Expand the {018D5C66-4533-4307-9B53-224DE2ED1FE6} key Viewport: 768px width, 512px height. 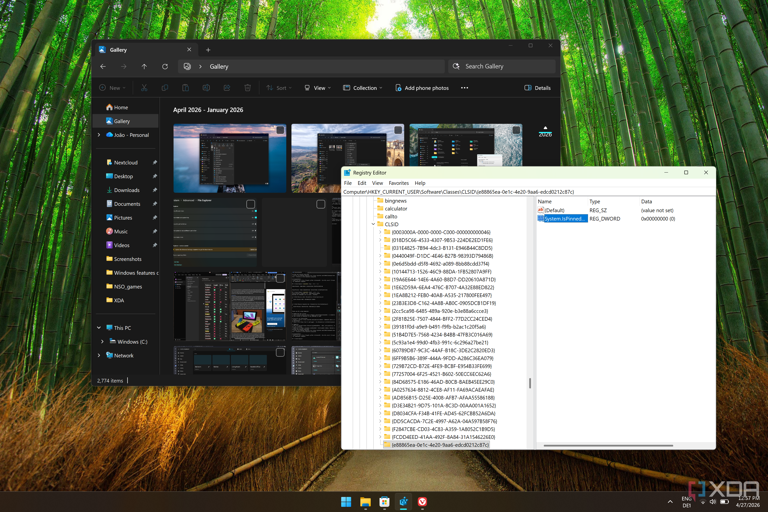[x=381, y=240]
